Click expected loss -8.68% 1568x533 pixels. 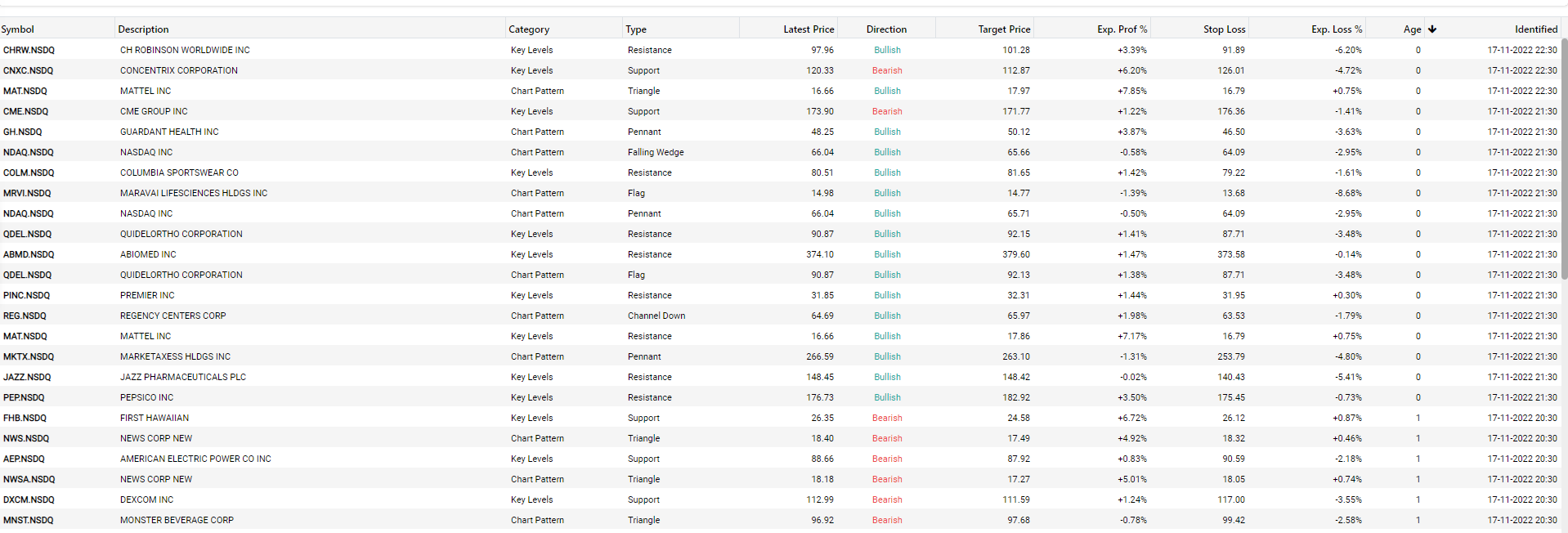click(1348, 193)
